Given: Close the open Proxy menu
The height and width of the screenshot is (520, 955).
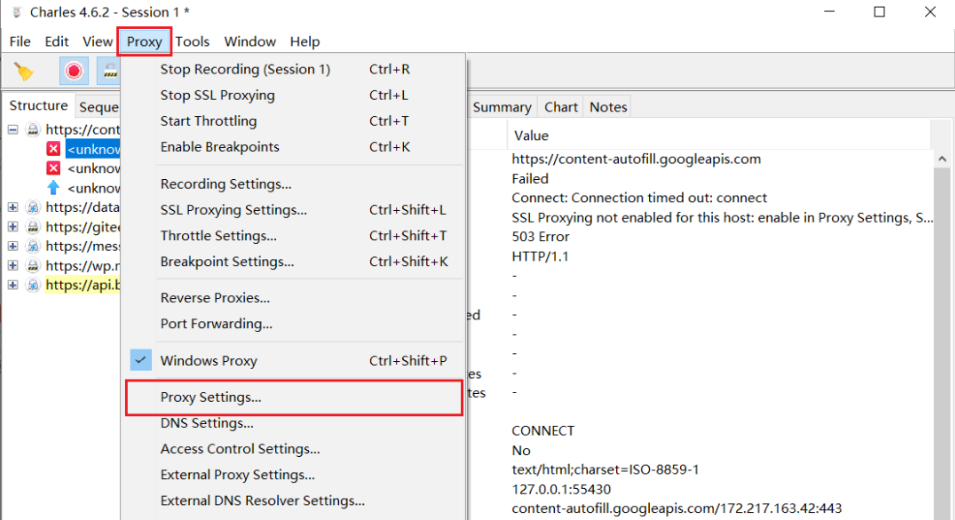Looking at the screenshot, I should [x=144, y=41].
